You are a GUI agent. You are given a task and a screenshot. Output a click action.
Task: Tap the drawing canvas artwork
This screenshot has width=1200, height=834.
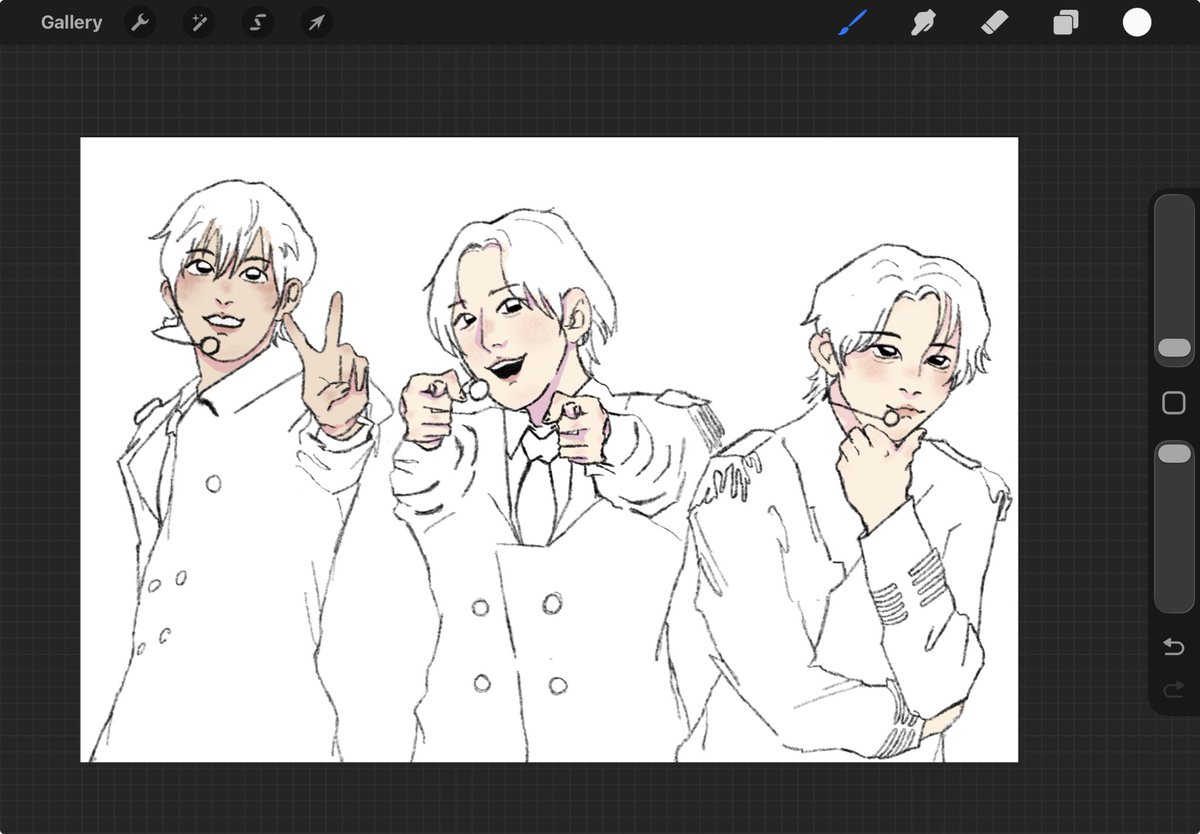[549, 449]
